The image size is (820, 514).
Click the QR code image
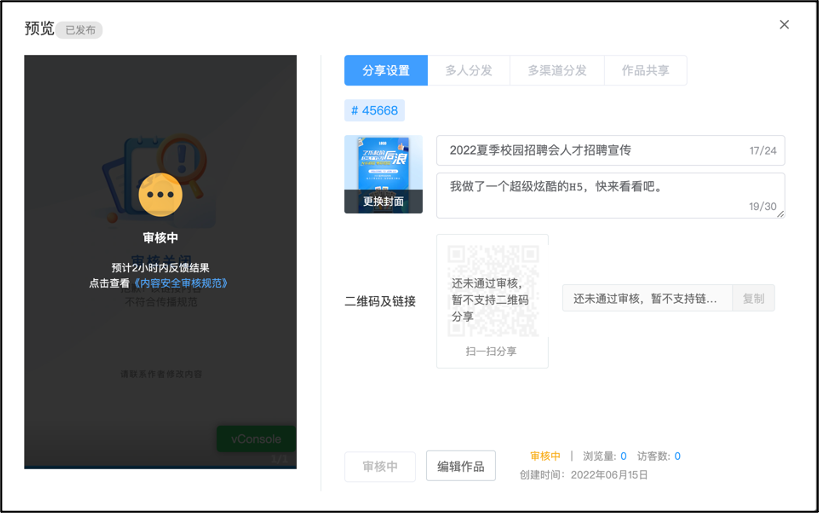click(492, 290)
